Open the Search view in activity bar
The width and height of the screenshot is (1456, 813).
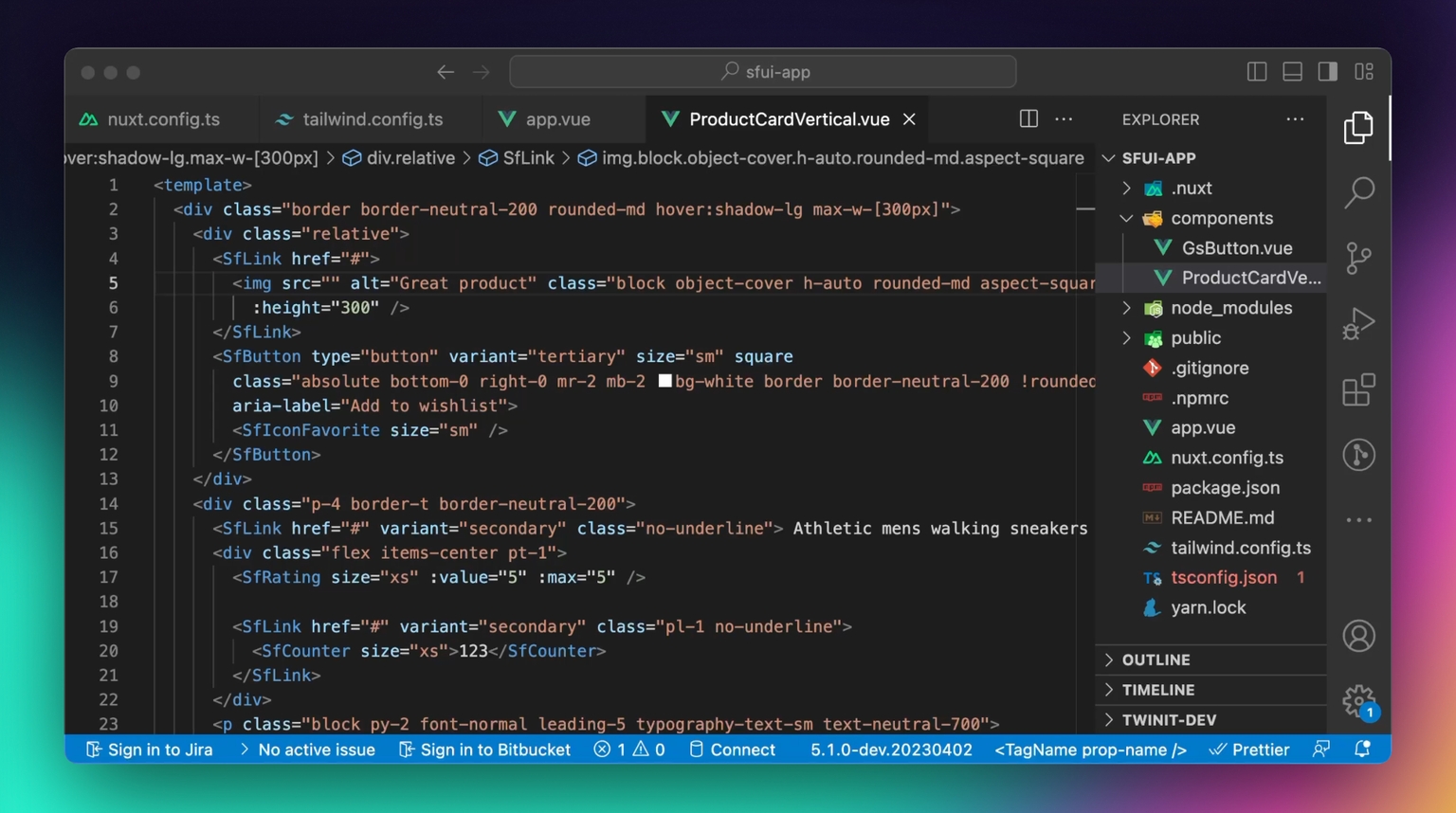(x=1358, y=192)
